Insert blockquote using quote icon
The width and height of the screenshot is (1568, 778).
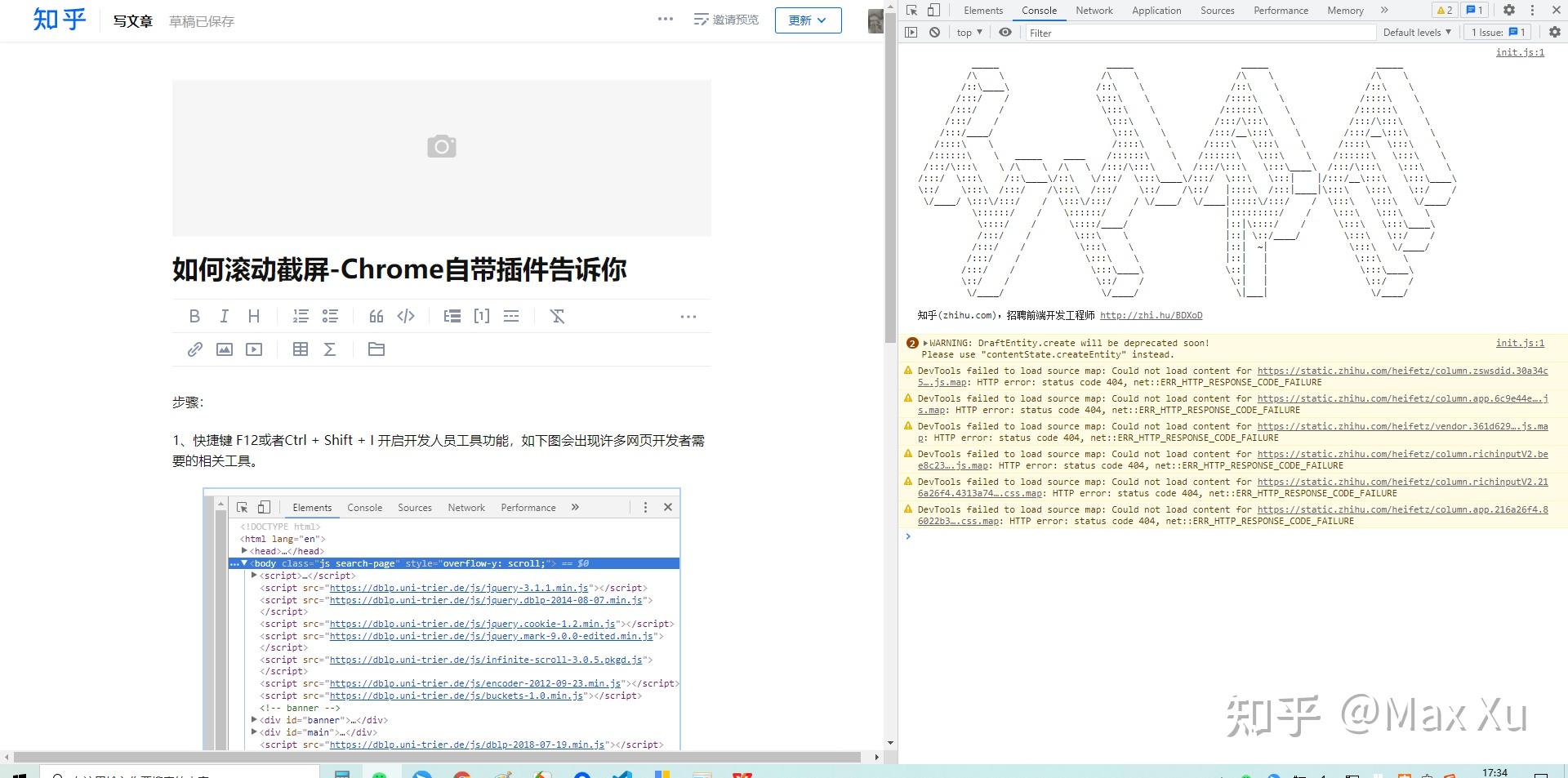[x=376, y=316]
